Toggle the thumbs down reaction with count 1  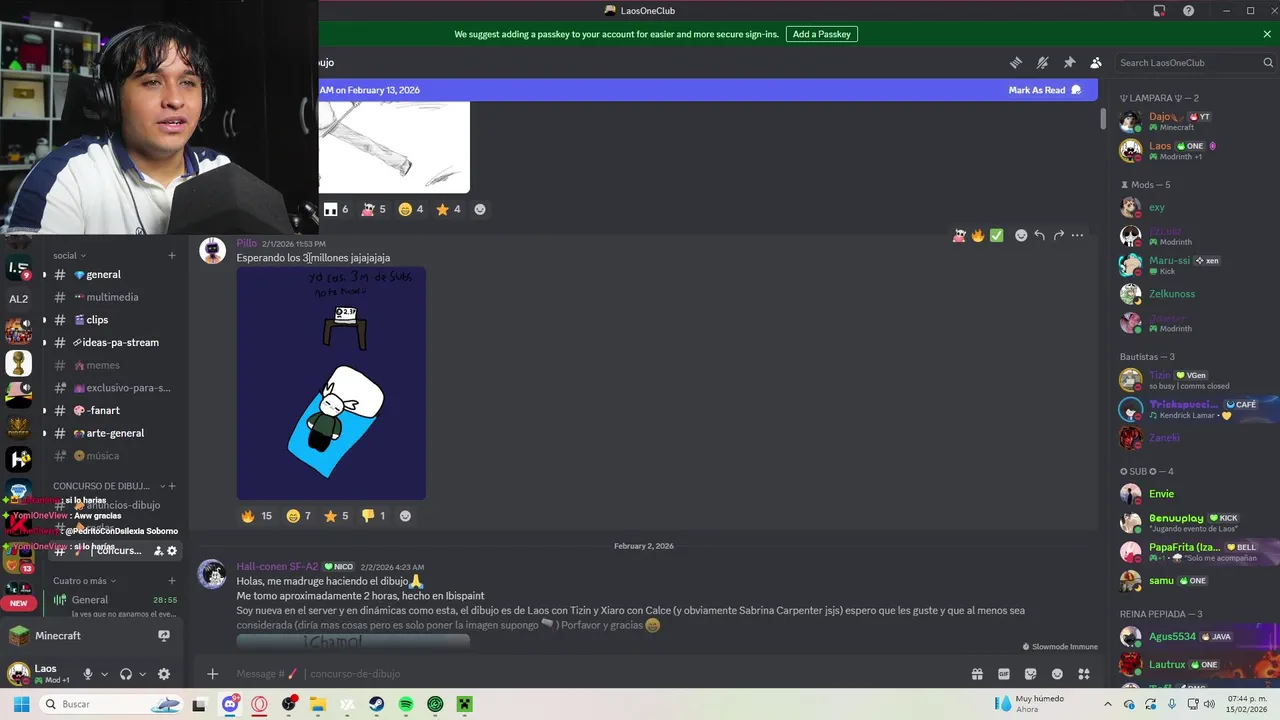pyautogui.click(x=373, y=516)
